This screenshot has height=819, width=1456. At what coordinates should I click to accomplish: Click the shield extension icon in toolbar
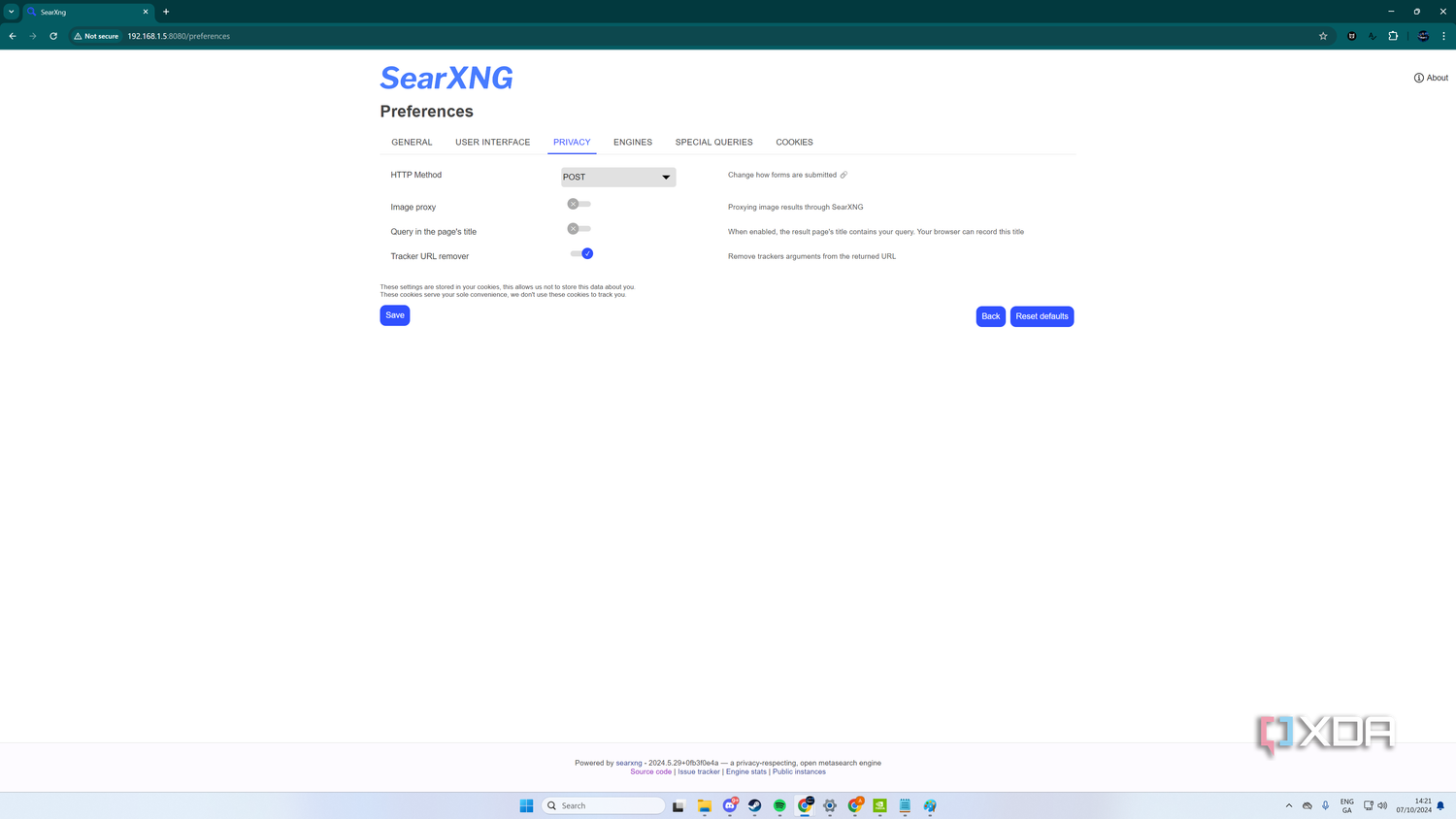pyautogui.click(x=1351, y=36)
